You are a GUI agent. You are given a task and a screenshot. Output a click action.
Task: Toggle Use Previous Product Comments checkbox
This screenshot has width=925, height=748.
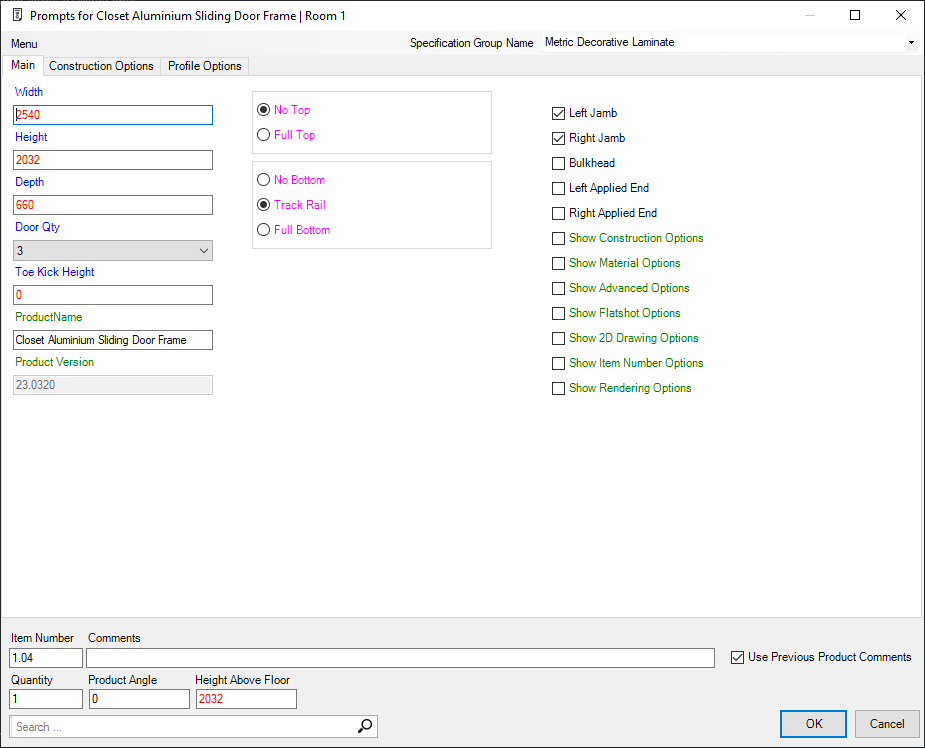click(x=738, y=658)
